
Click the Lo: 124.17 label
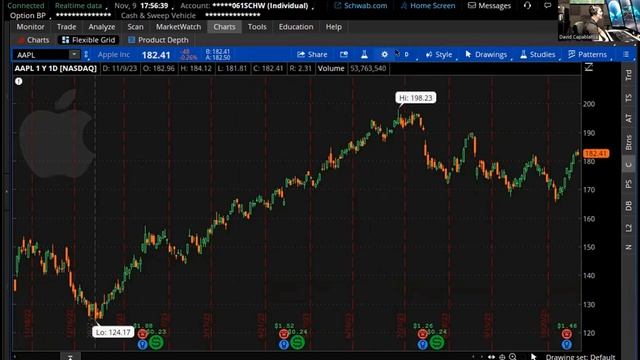(x=113, y=332)
